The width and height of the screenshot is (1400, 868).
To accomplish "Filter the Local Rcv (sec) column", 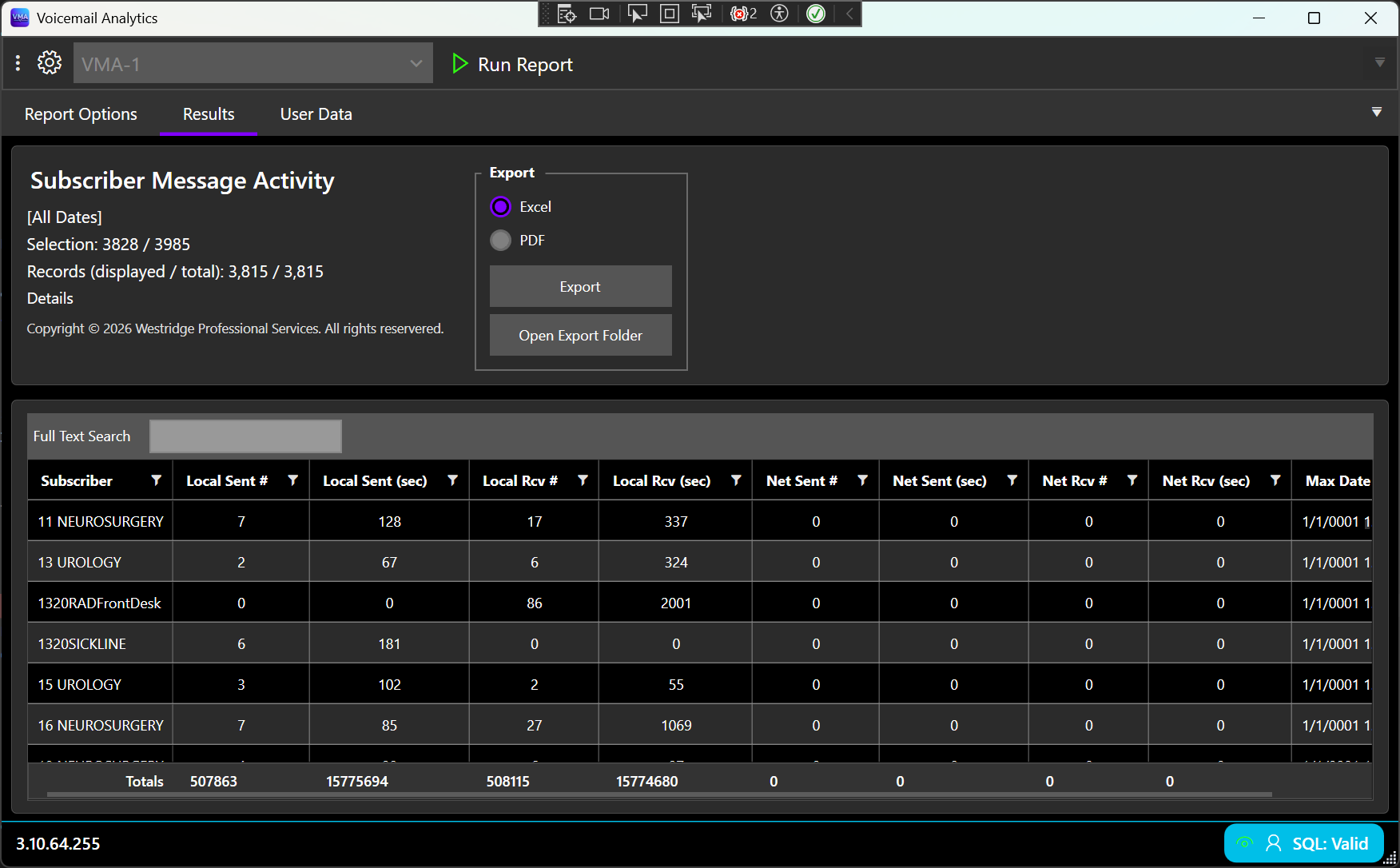I will point(736,480).
